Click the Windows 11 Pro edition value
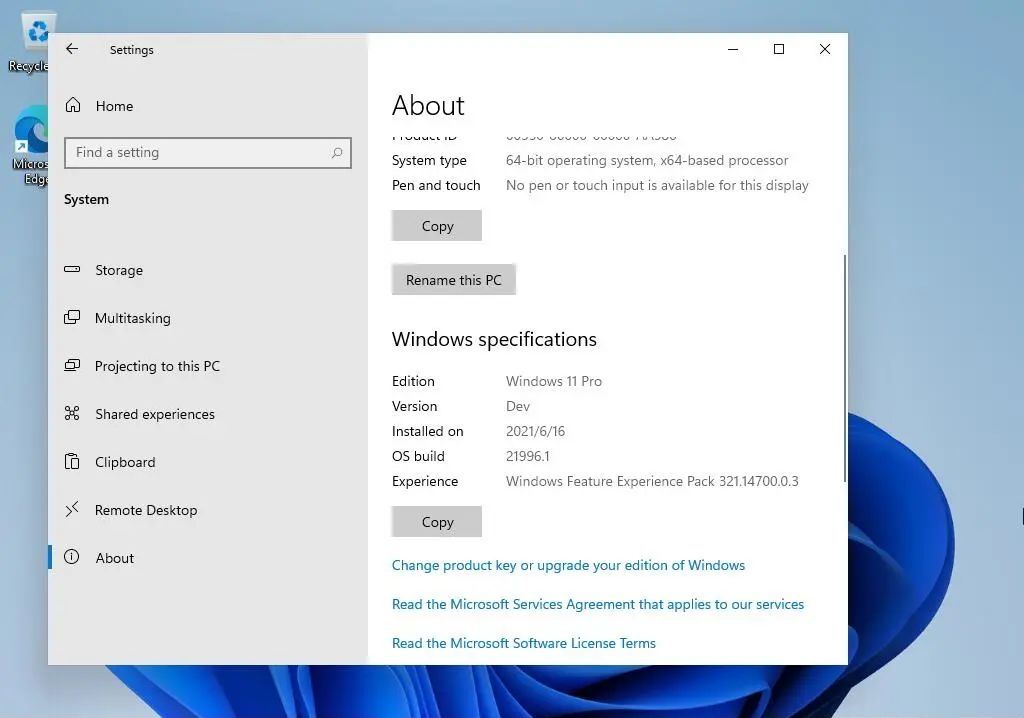Image resolution: width=1024 pixels, height=718 pixels. click(x=554, y=381)
